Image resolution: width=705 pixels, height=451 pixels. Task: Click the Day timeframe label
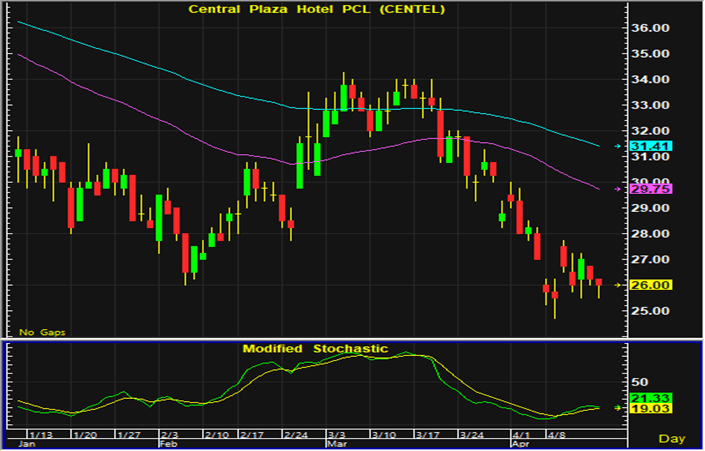click(x=672, y=439)
